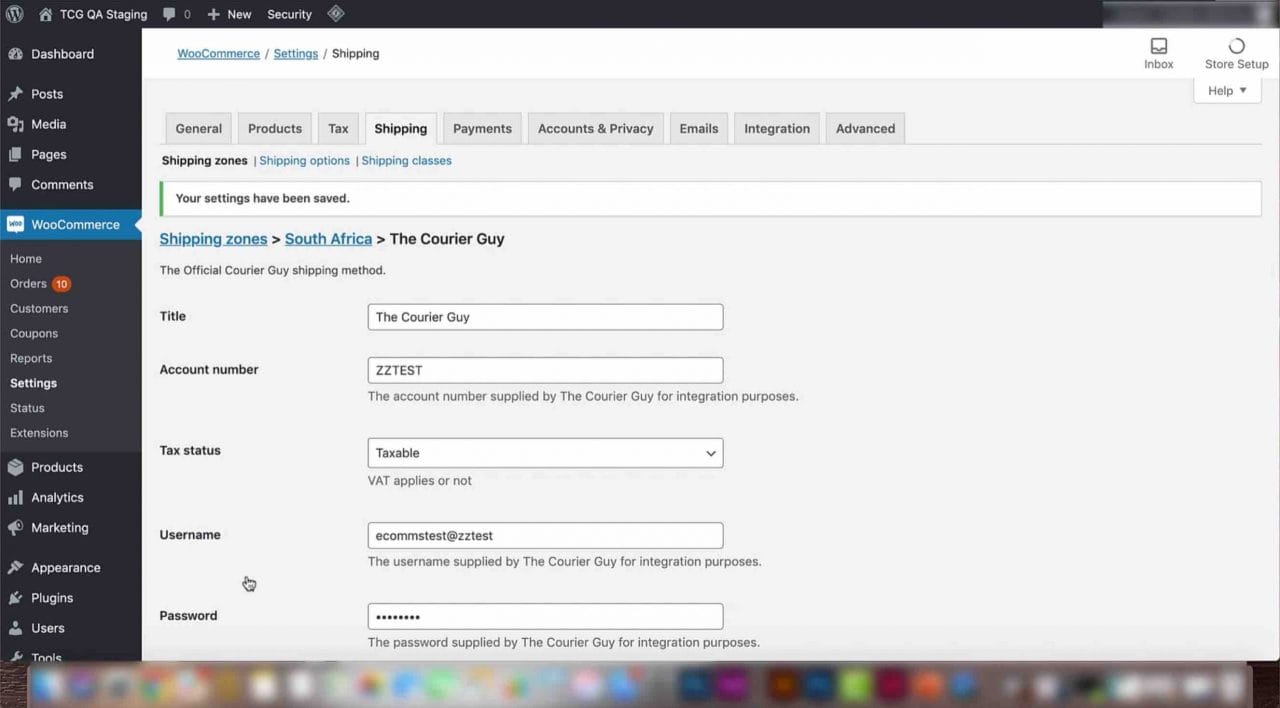Open the Accounts & Privacy tab
Viewport: 1280px width, 708px height.
click(x=595, y=128)
